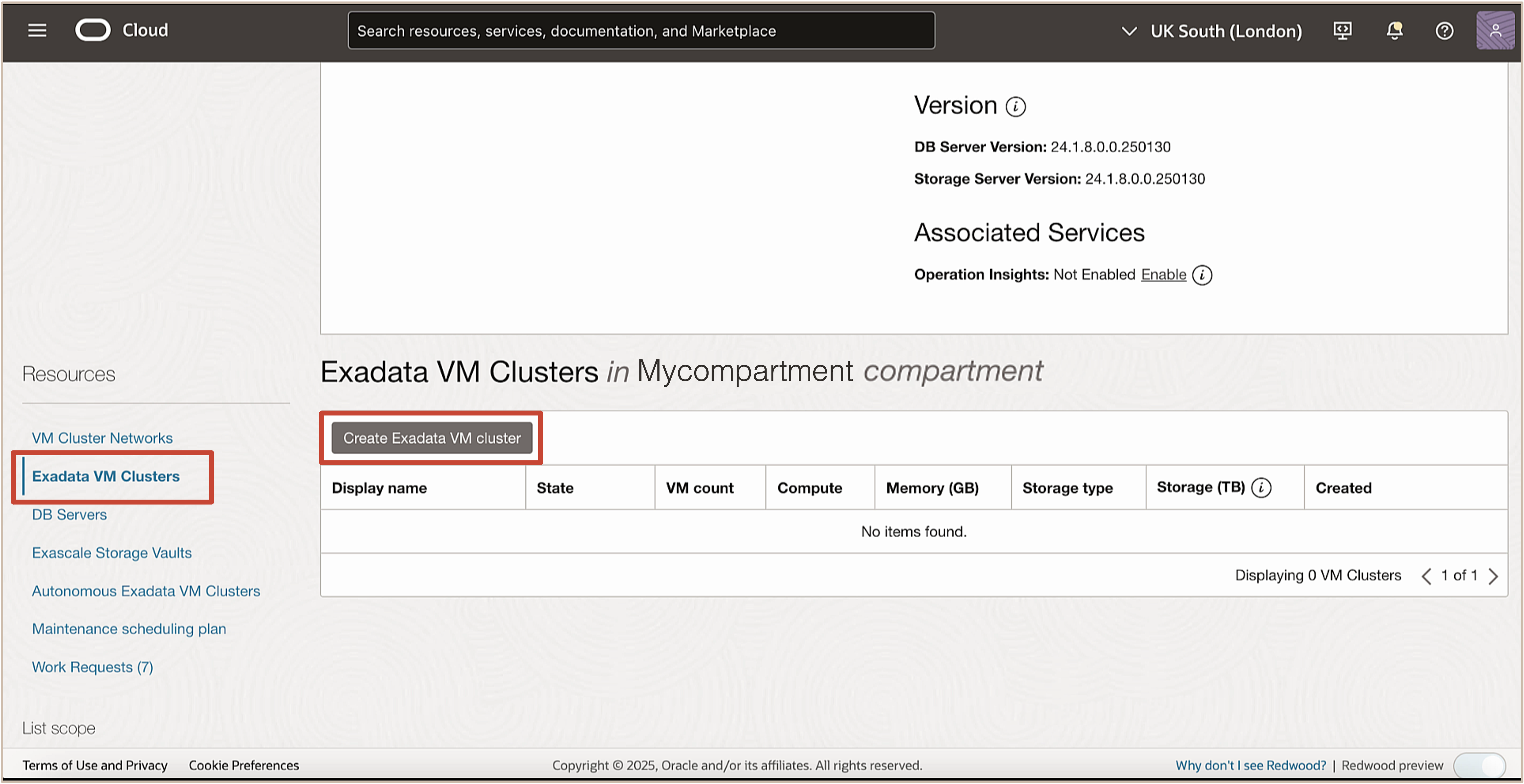Screen dimensions: 1524x784
Task: Click the search resources input field
Action: pos(641,31)
